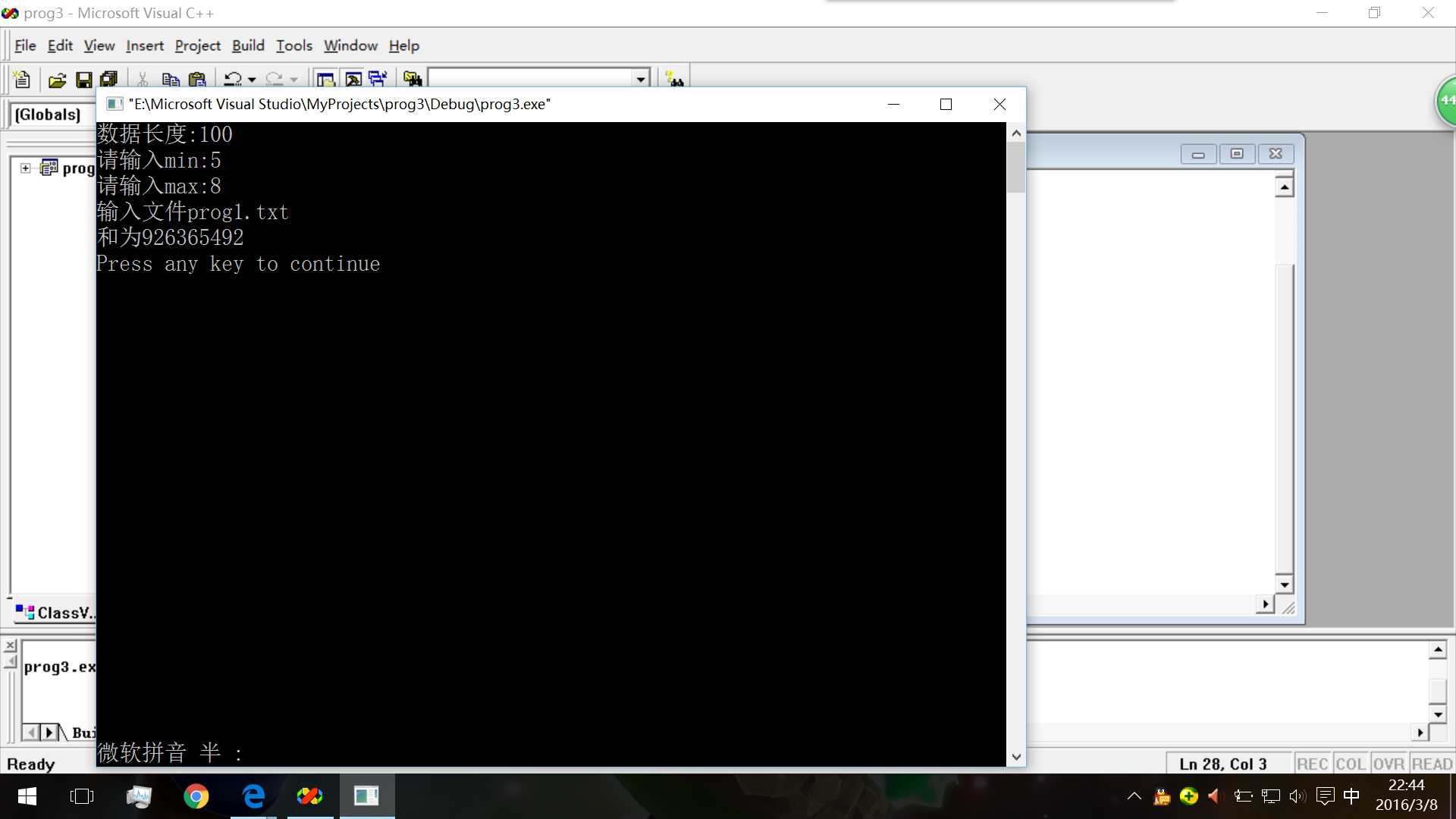Click the Find in Files icon
Viewport: 1456px width, 819px height.
[x=413, y=79]
